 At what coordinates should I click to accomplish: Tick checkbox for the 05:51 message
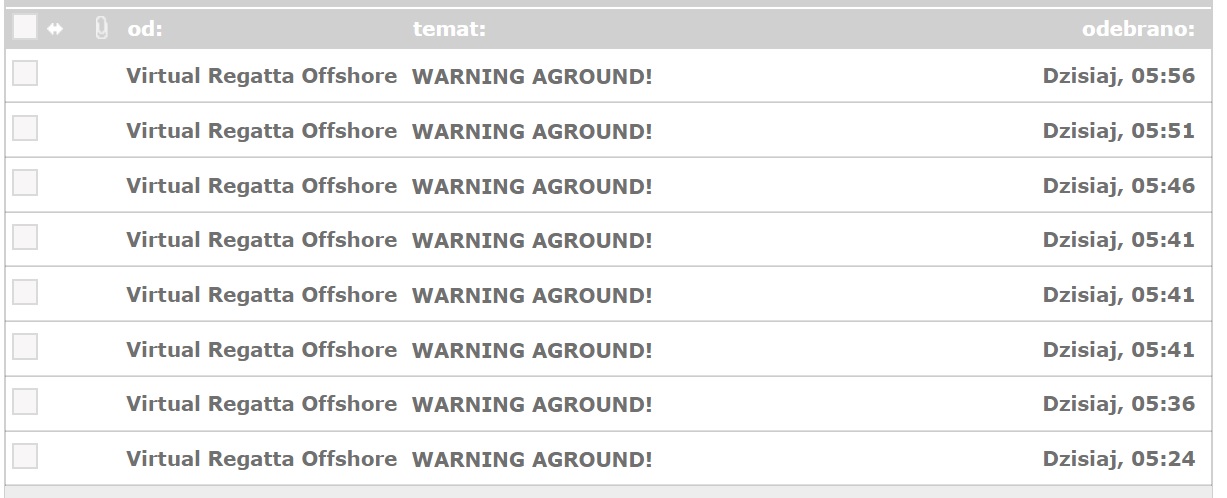tap(25, 128)
